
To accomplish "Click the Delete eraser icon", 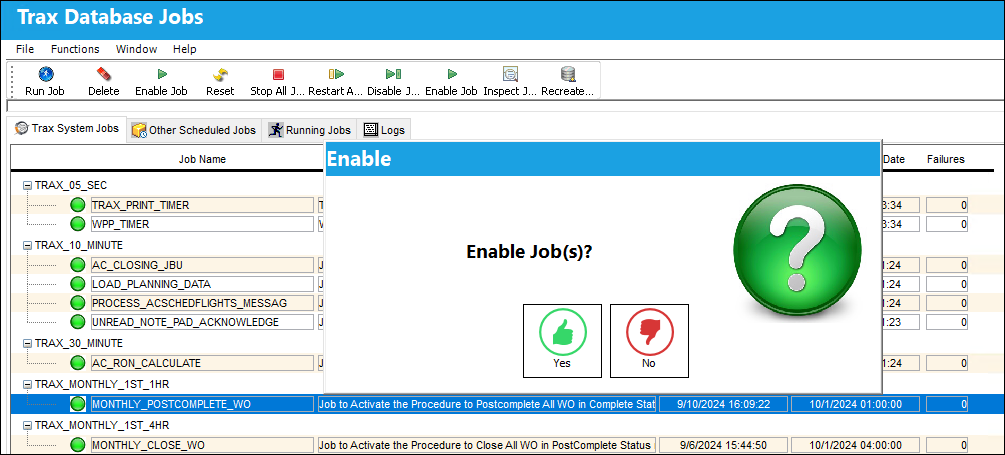I will point(104,74).
